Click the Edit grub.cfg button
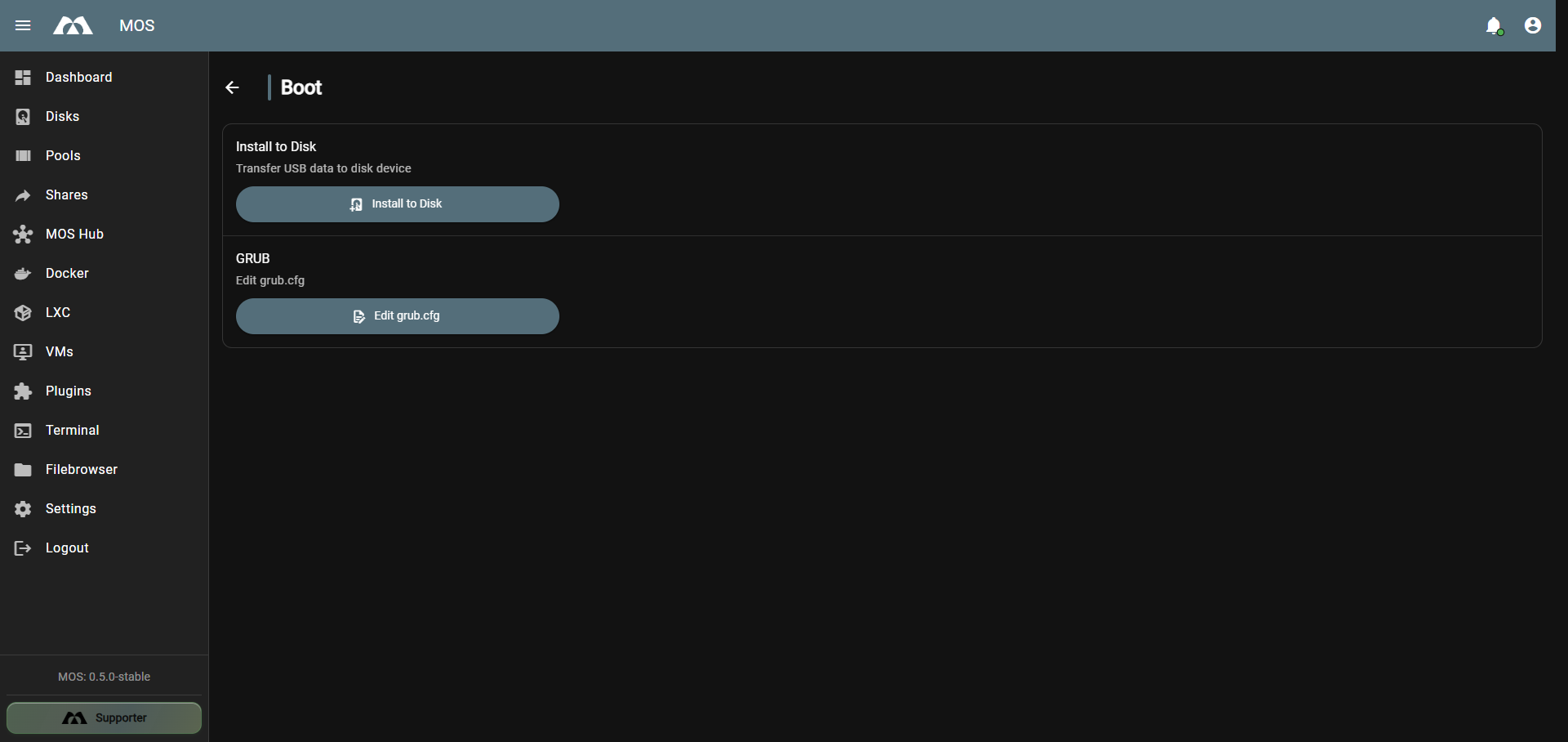Screen dimensions: 1568x742 [x=398, y=316]
